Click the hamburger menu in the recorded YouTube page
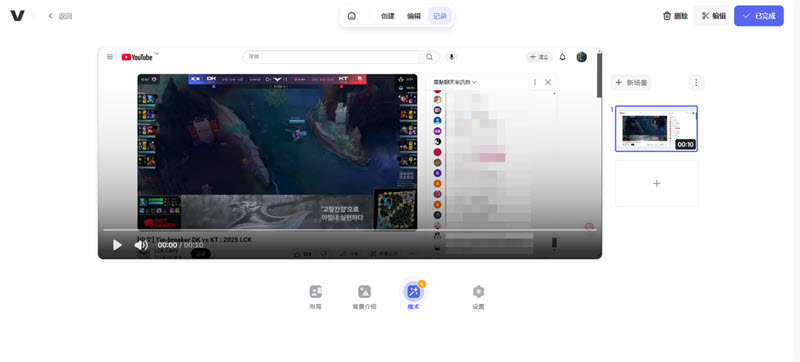The image size is (800, 362). 110,57
